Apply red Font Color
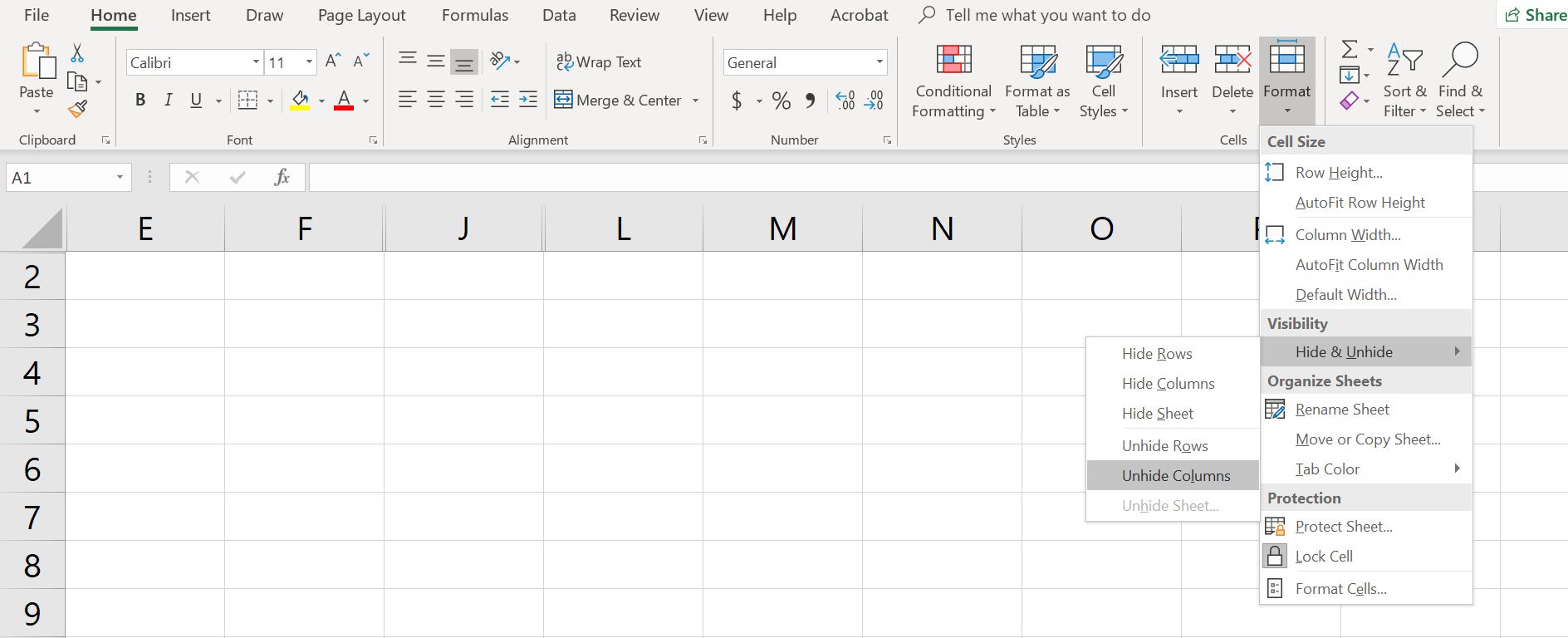Image resolution: width=1568 pixels, height=638 pixels. [344, 101]
